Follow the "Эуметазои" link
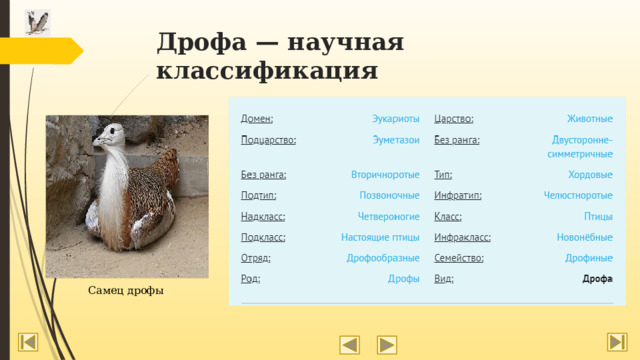The width and height of the screenshot is (640, 360). (x=396, y=140)
